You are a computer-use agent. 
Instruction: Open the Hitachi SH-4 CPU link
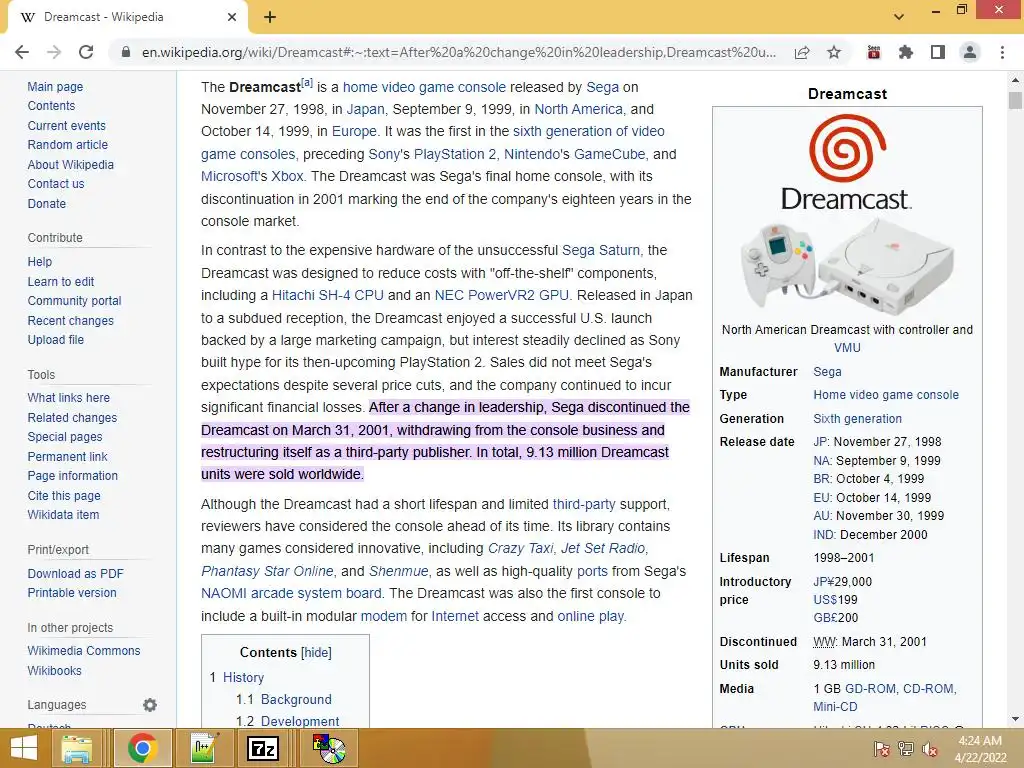(327, 295)
